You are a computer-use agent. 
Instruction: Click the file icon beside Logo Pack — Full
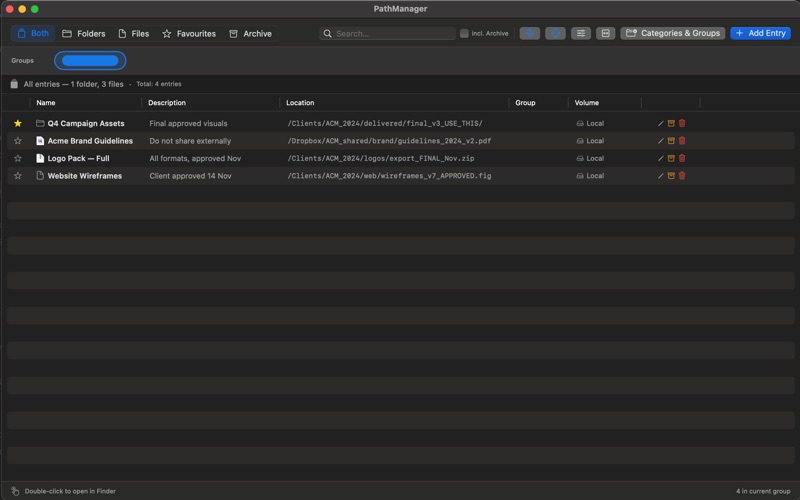40,158
